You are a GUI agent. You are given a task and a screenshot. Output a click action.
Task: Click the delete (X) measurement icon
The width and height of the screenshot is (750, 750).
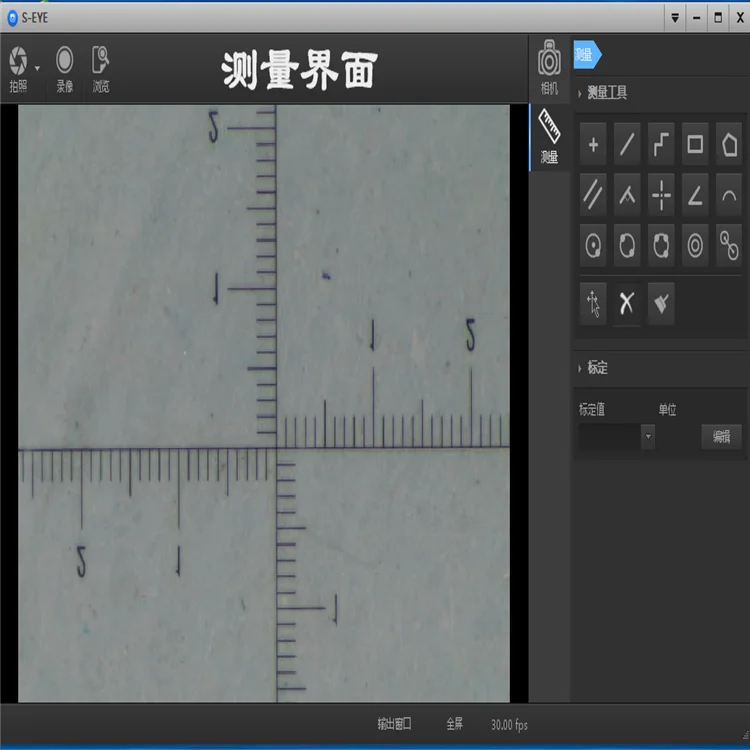(627, 304)
